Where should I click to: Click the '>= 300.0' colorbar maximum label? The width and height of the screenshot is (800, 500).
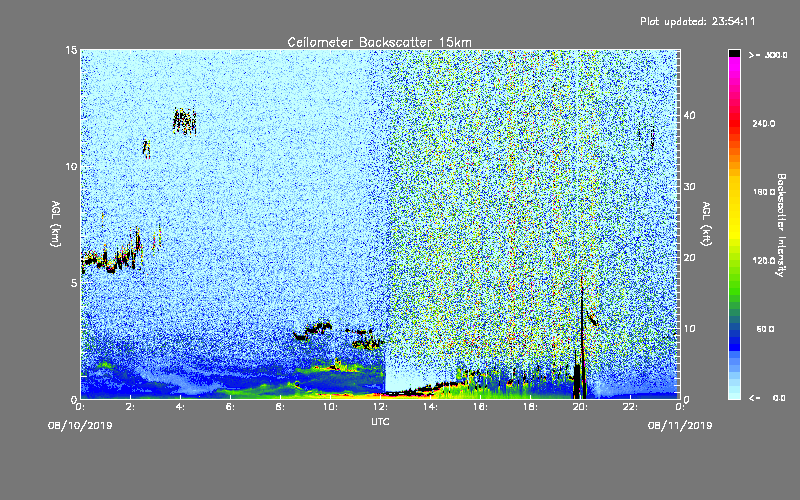click(x=768, y=55)
